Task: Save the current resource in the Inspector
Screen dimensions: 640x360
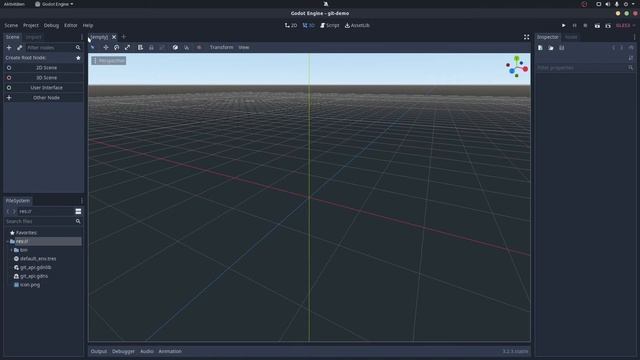Action: tap(562, 48)
